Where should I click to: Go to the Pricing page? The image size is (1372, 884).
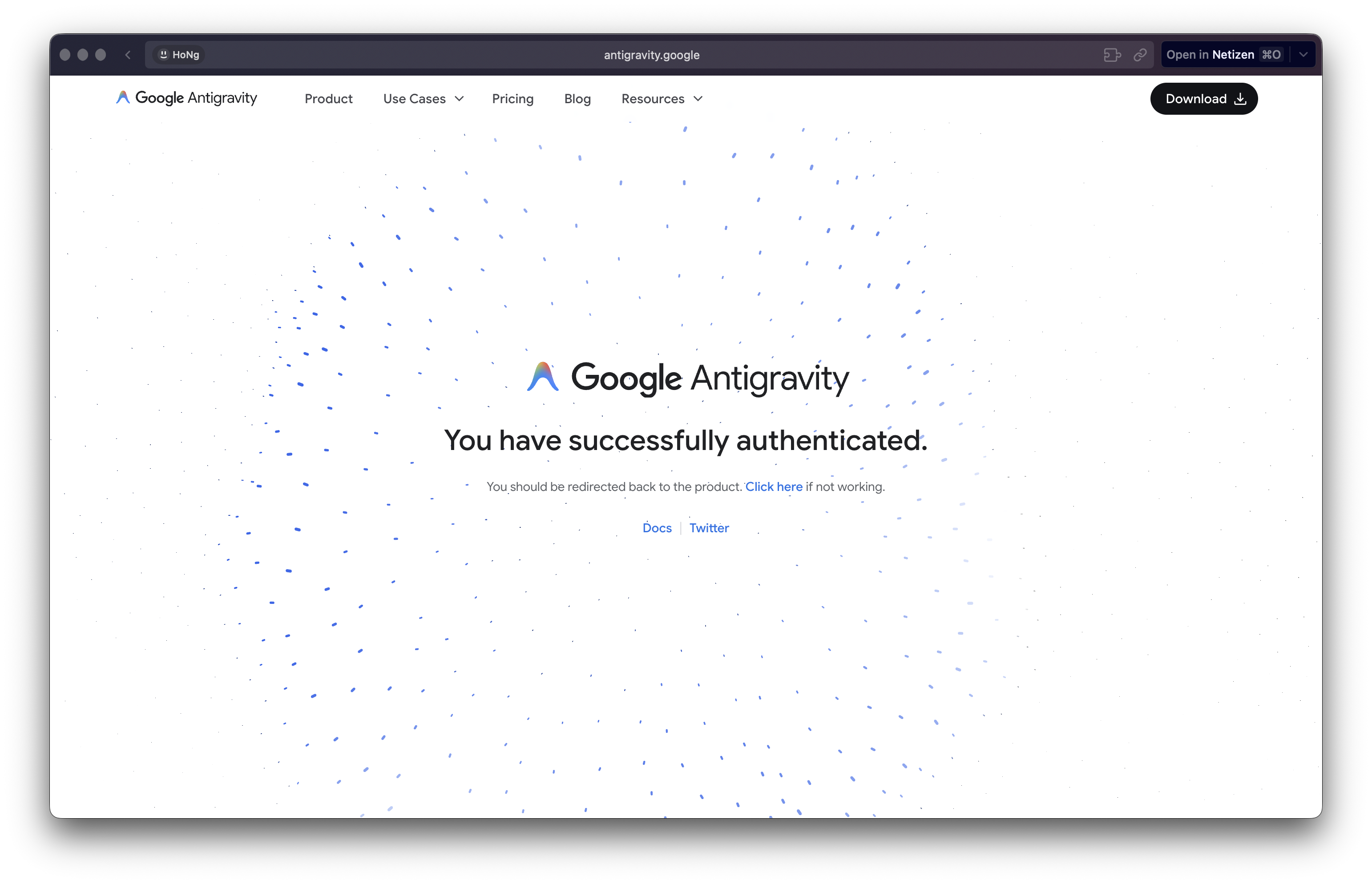513,99
